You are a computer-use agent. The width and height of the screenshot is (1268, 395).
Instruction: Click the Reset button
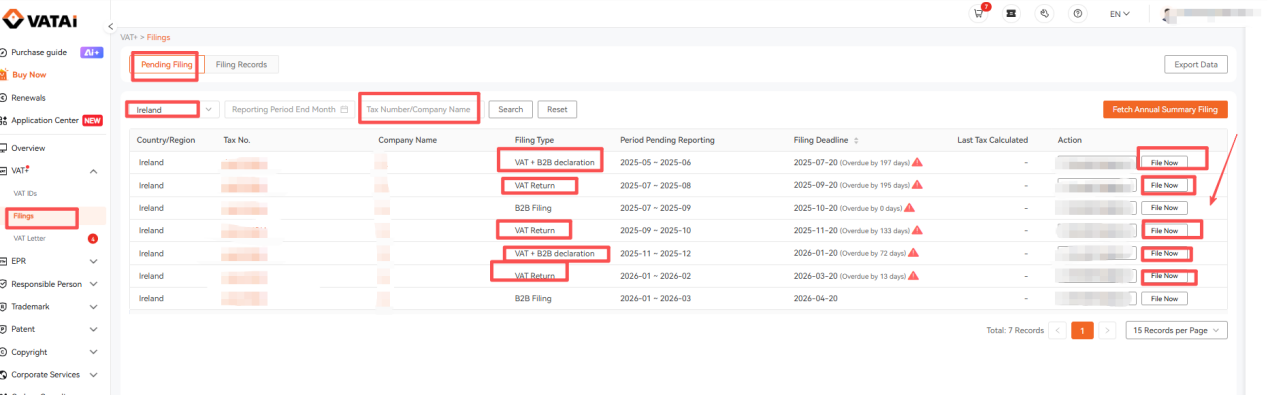point(557,109)
